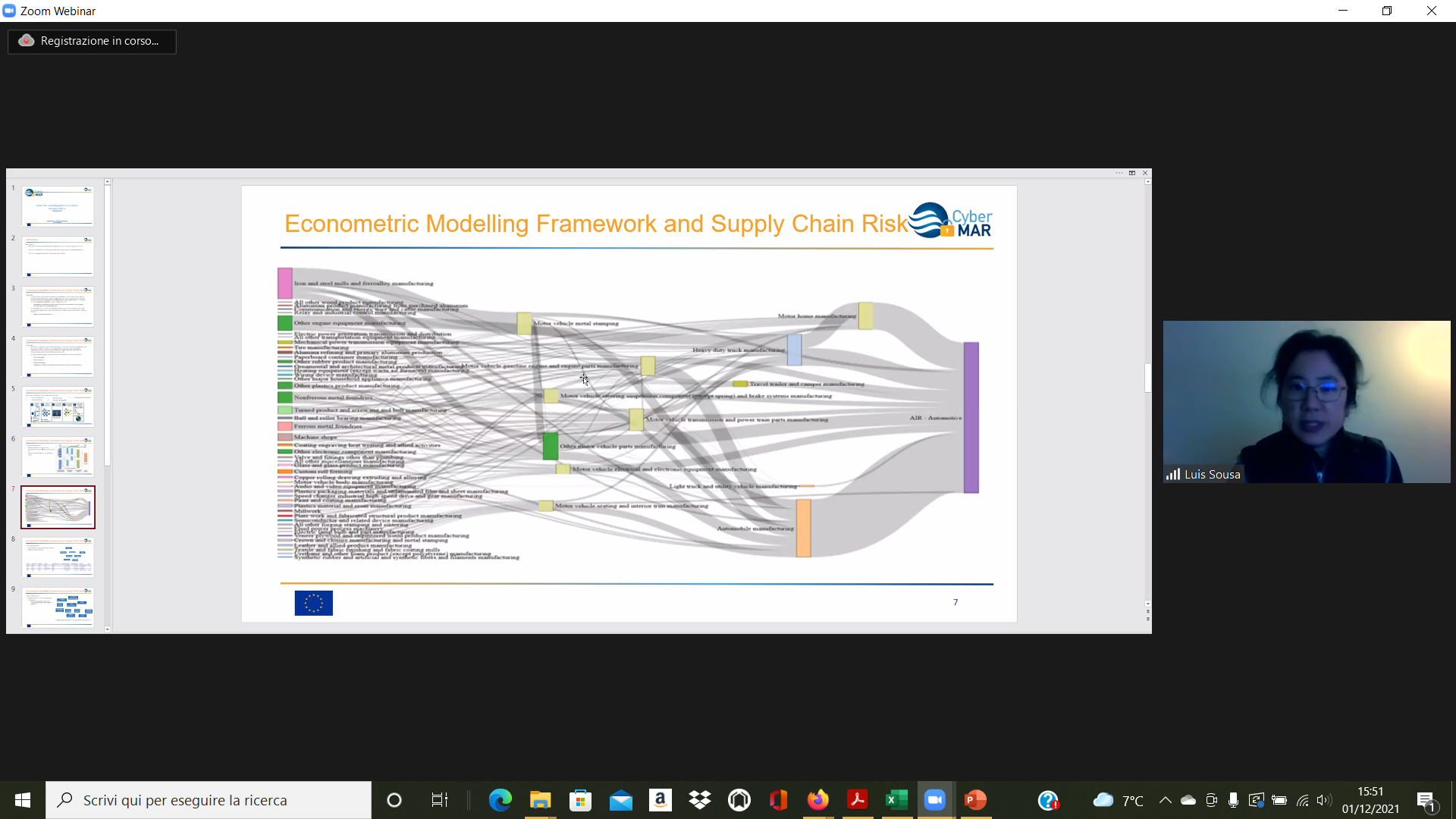Click the slide view vertical scrollbar thumb
This screenshot has width=1456, height=819.
1147,378
